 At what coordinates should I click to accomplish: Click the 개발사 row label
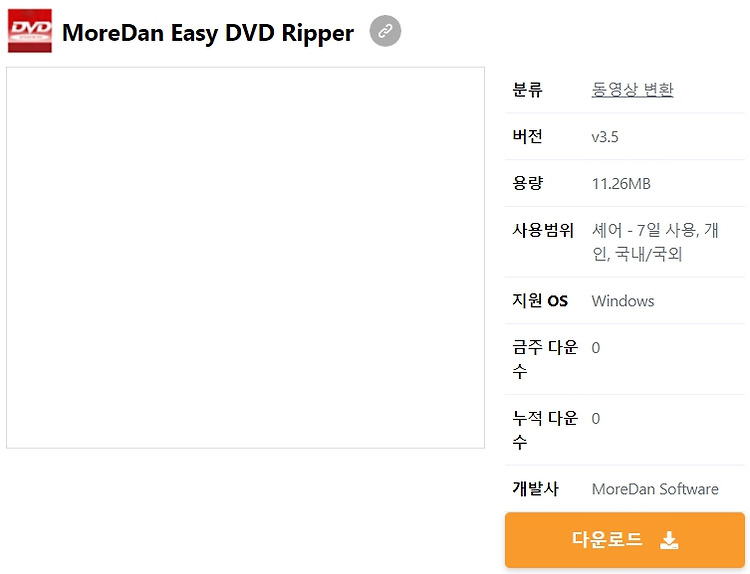pos(535,488)
